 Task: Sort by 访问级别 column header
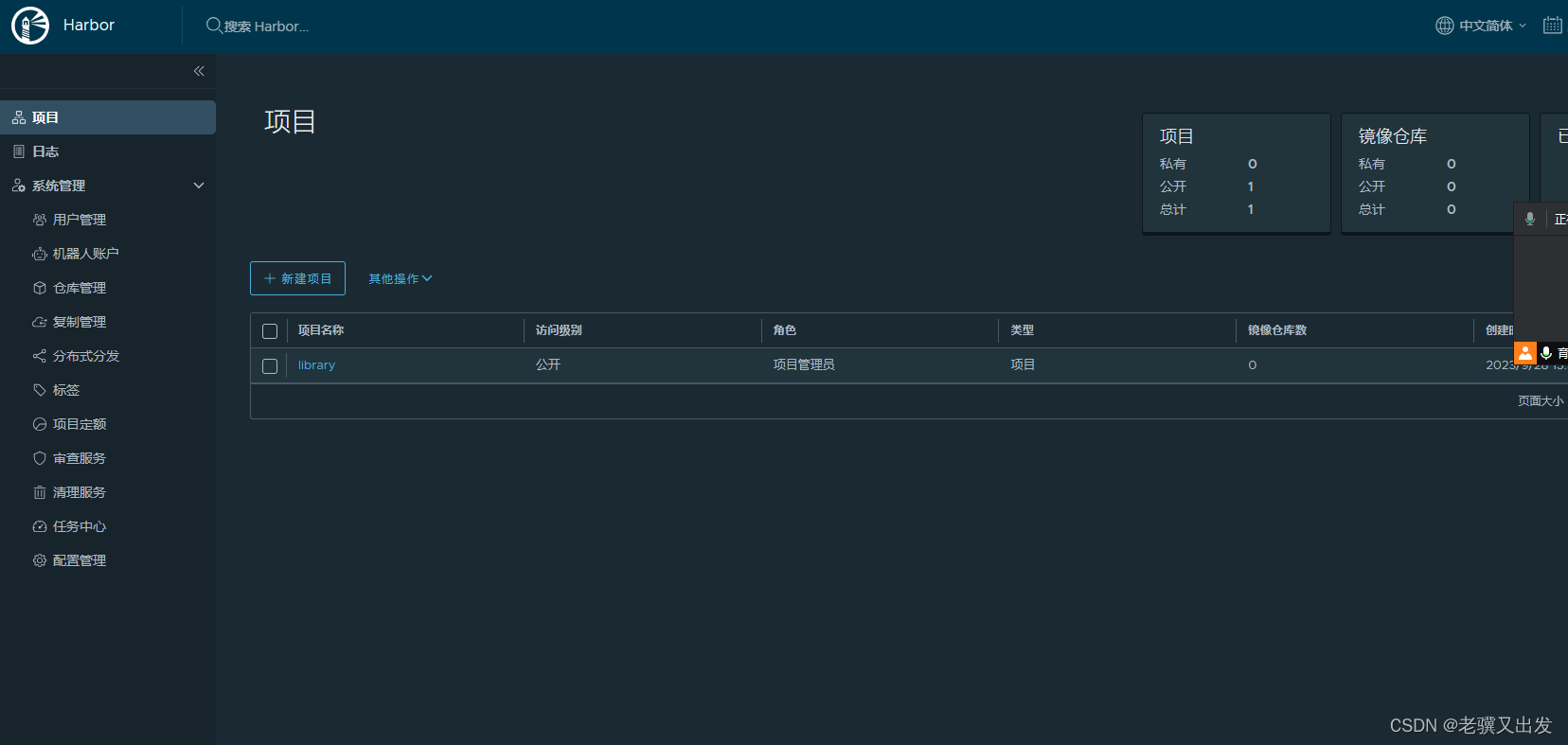559,330
